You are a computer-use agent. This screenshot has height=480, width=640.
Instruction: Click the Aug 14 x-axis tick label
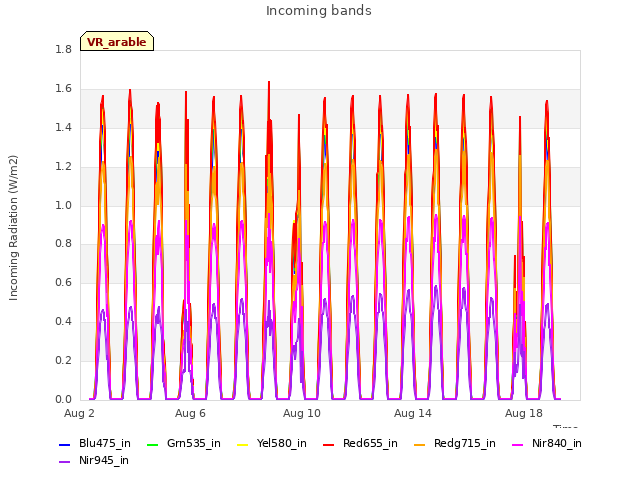413,413
